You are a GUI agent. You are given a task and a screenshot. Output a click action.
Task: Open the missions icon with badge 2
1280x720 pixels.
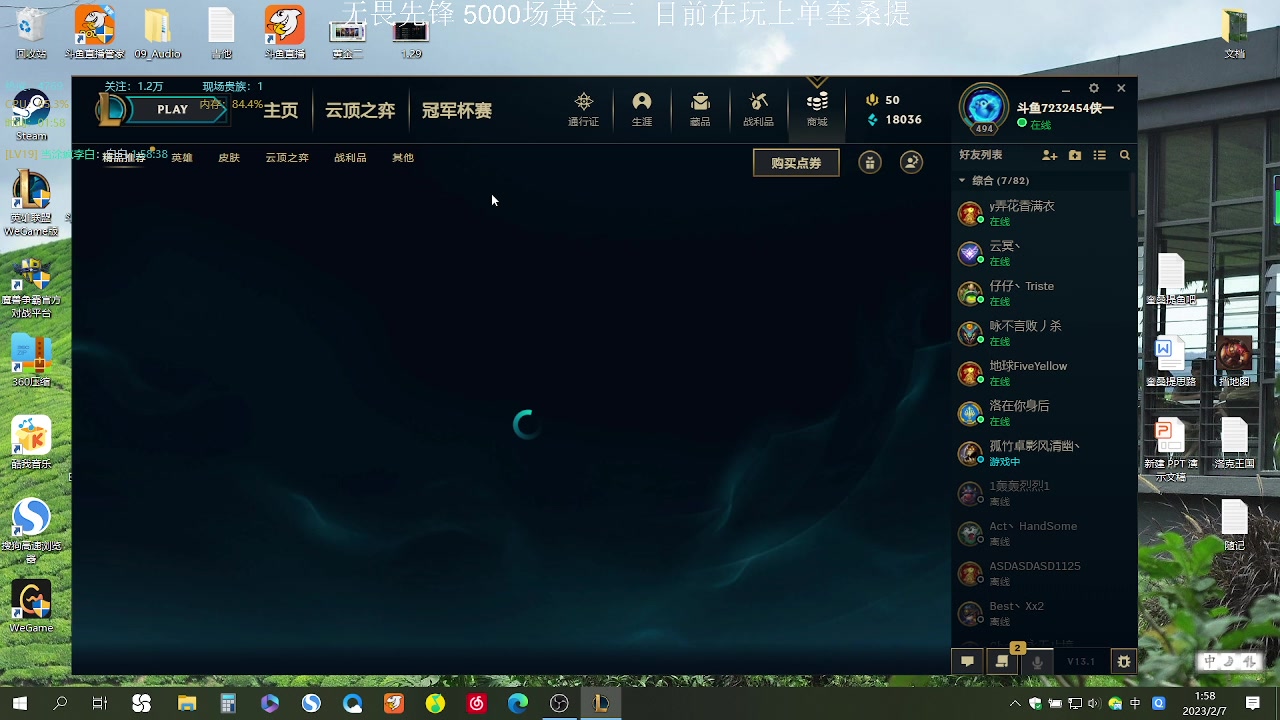point(1002,661)
